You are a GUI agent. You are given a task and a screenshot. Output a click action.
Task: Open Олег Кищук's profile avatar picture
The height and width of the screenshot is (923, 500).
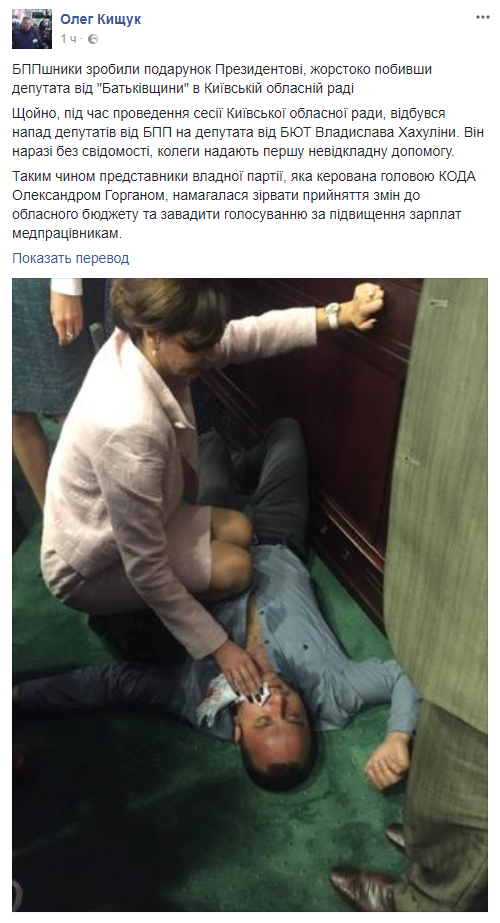tap(32, 29)
